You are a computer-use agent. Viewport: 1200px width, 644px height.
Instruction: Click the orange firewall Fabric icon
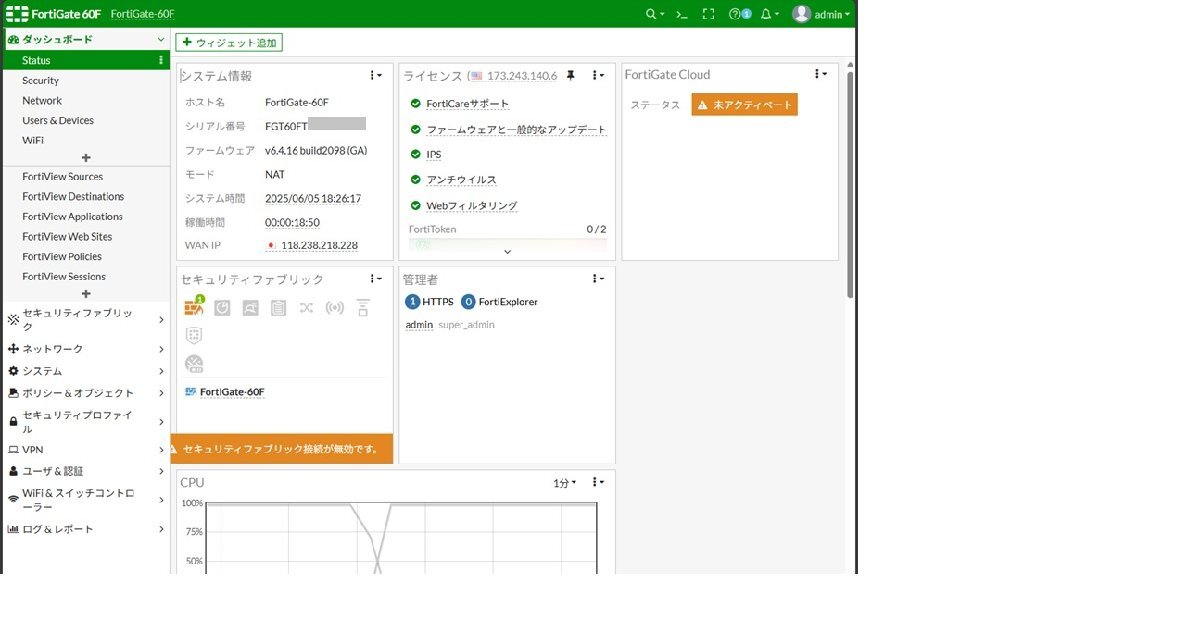click(194, 307)
